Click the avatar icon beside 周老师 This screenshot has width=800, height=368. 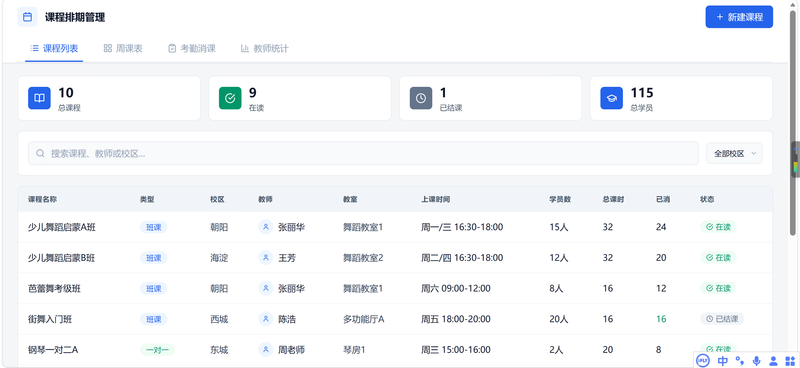[x=265, y=350]
